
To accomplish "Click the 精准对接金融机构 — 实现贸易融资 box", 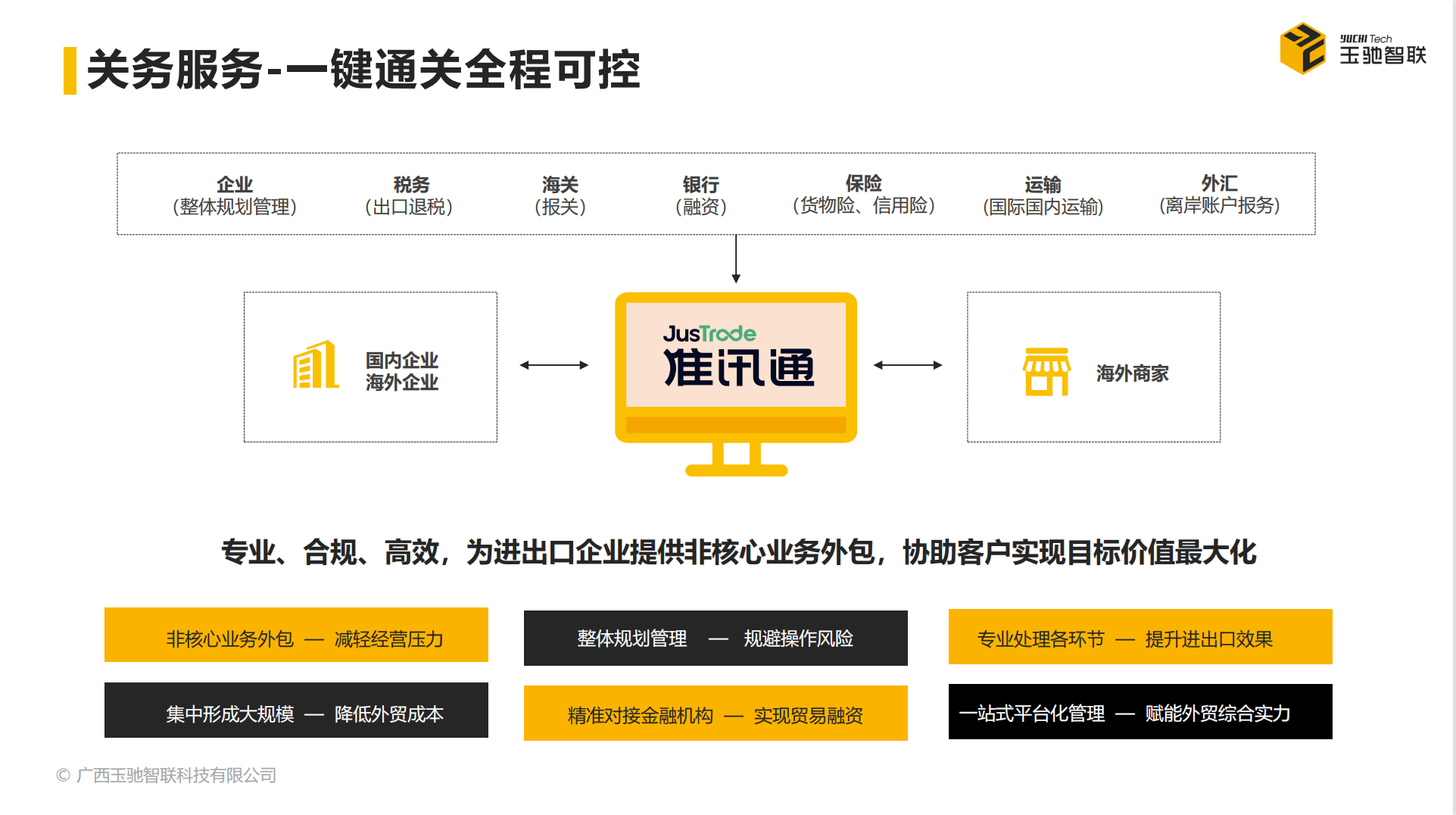I will coord(716,713).
